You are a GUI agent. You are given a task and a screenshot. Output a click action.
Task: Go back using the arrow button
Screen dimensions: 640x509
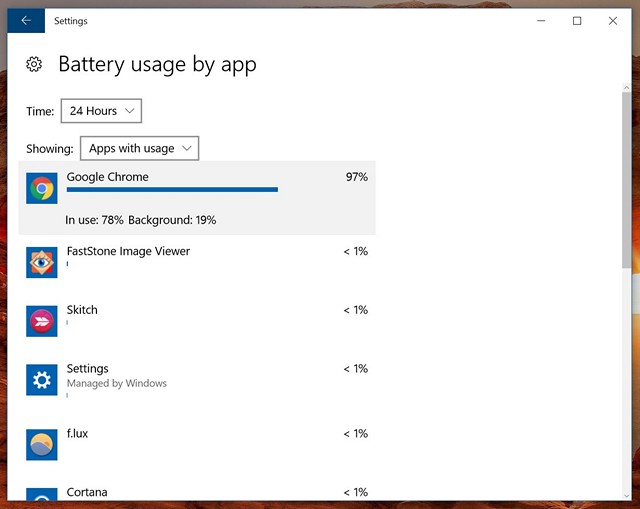[26, 20]
